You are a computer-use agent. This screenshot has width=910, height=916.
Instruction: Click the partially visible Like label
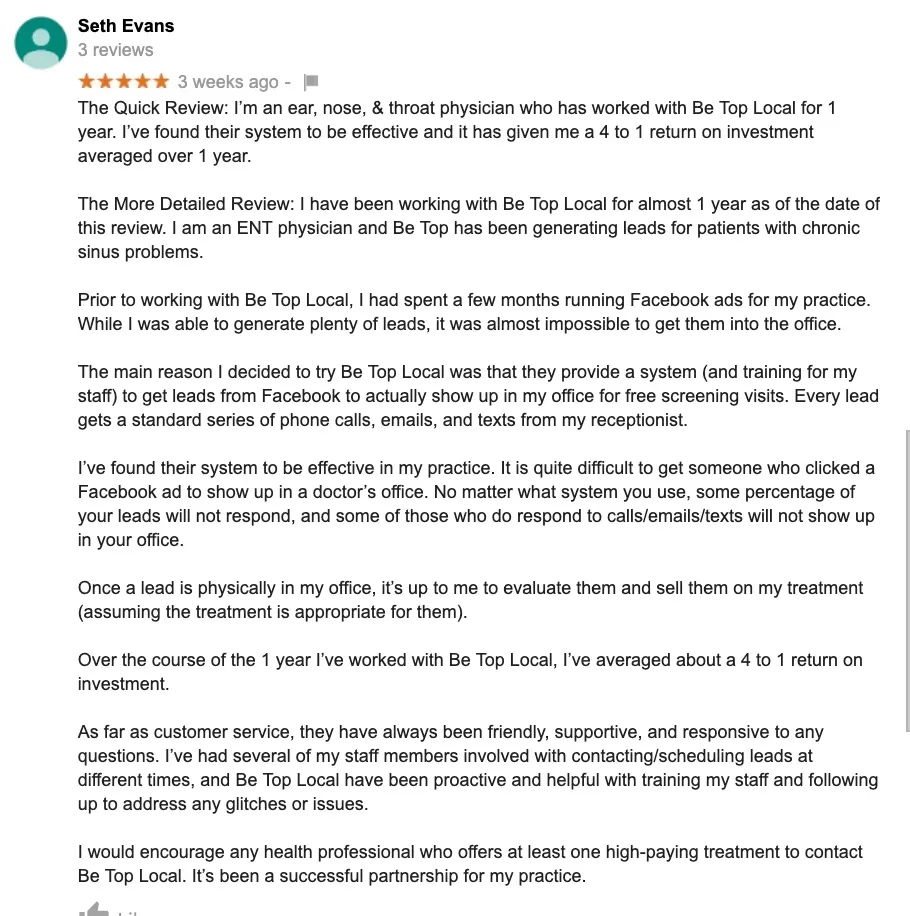pyautogui.click(x=128, y=912)
